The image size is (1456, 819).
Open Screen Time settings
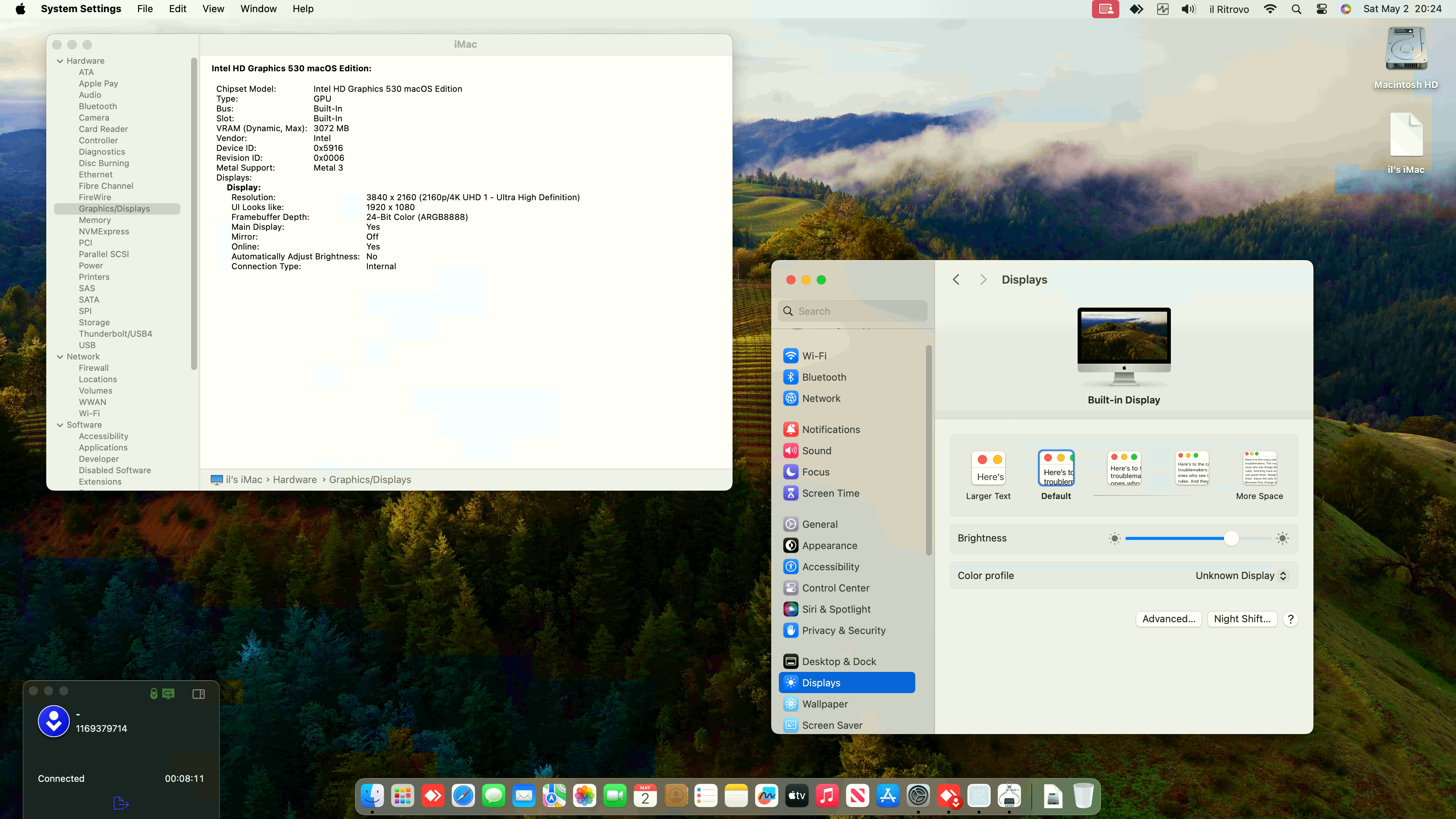click(847, 493)
